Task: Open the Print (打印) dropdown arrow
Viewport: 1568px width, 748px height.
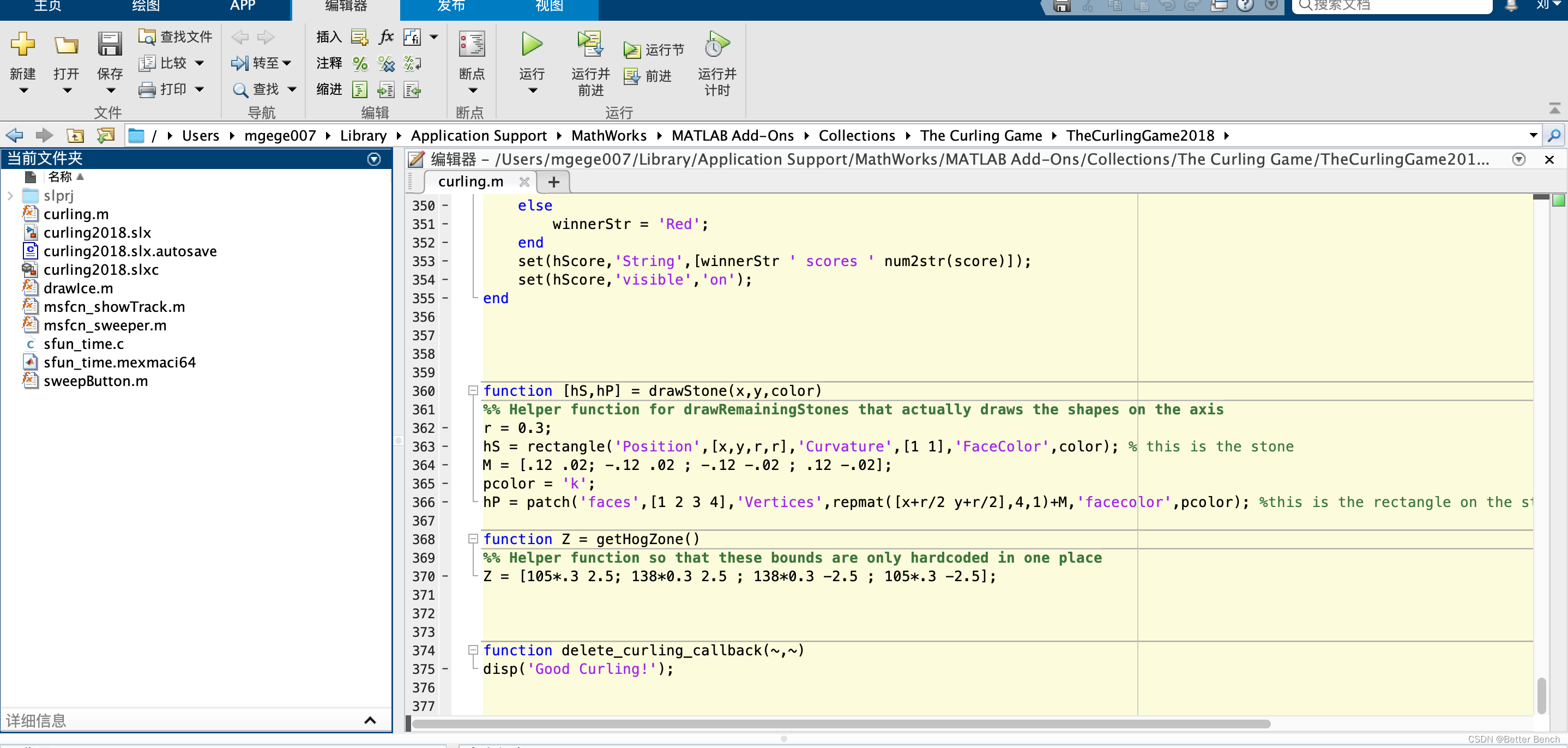Action: (x=200, y=89)
